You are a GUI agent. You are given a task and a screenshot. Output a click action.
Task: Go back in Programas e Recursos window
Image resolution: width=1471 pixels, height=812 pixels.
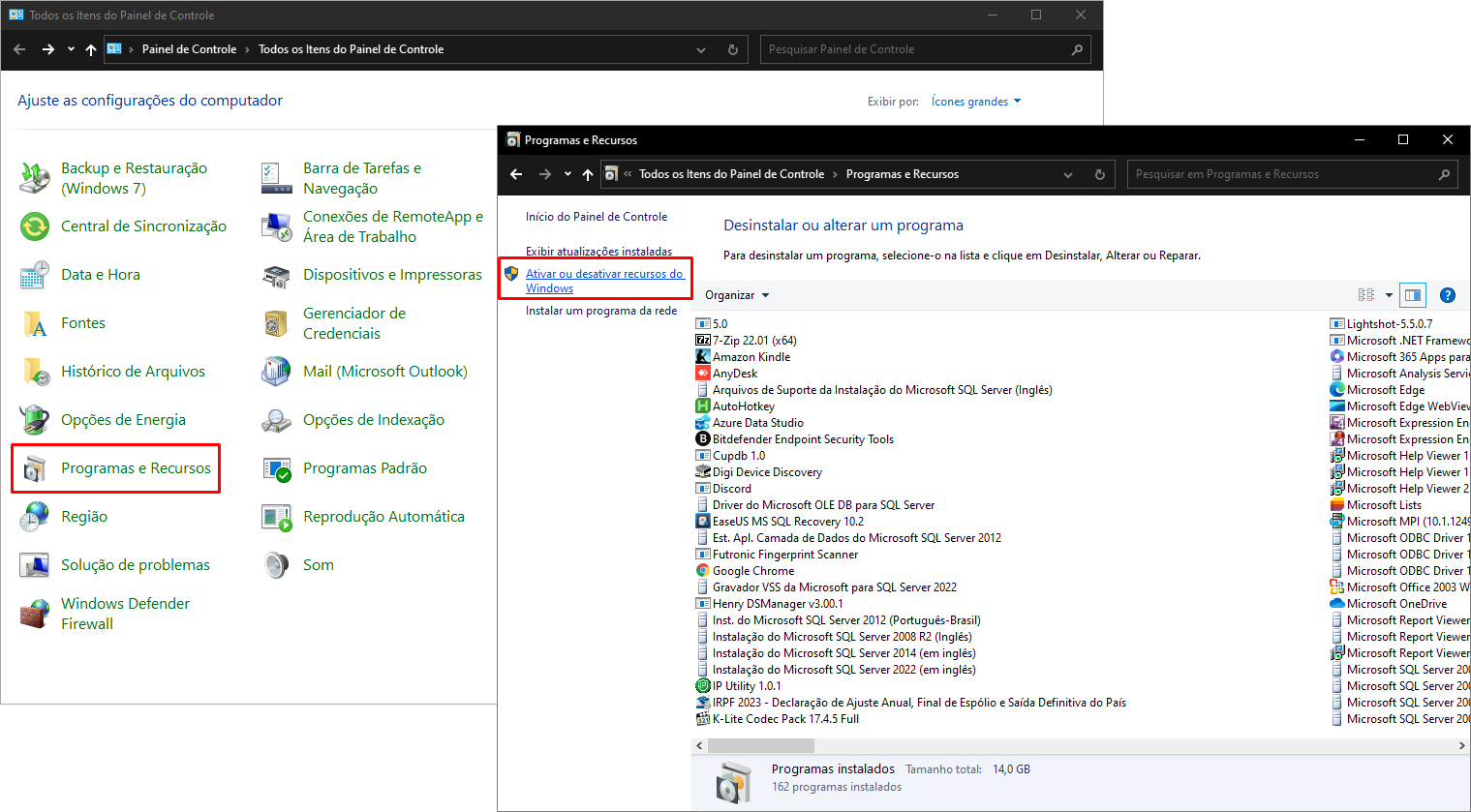tap(516, 175)
